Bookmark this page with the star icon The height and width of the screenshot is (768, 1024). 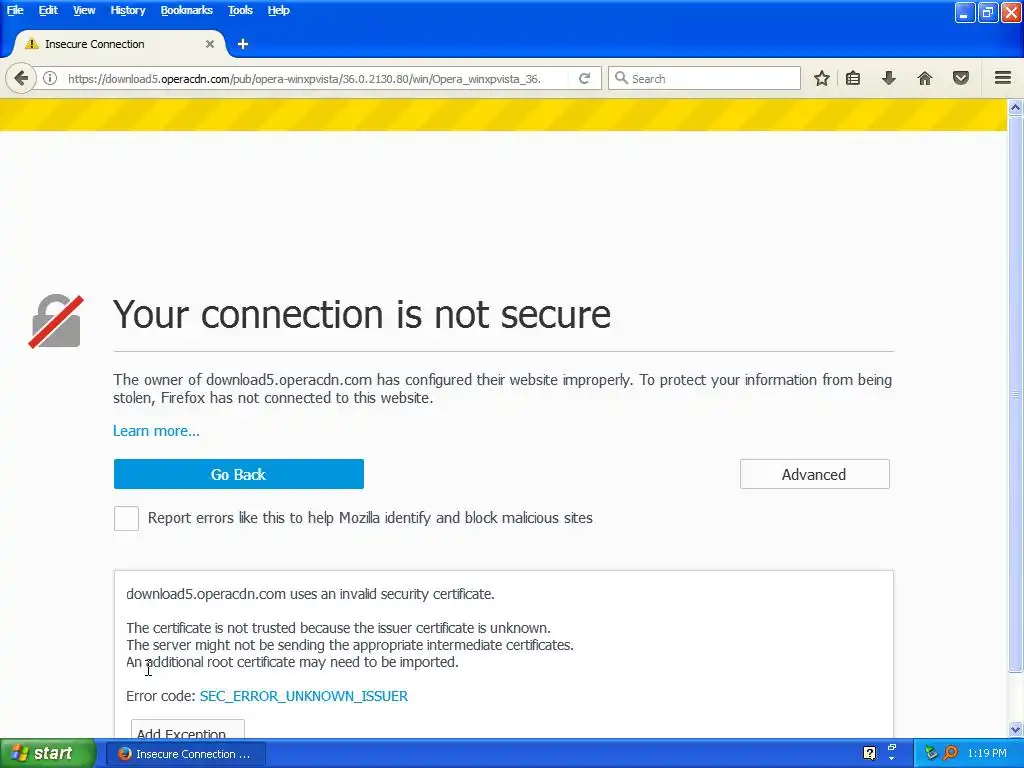coord(822,79)
